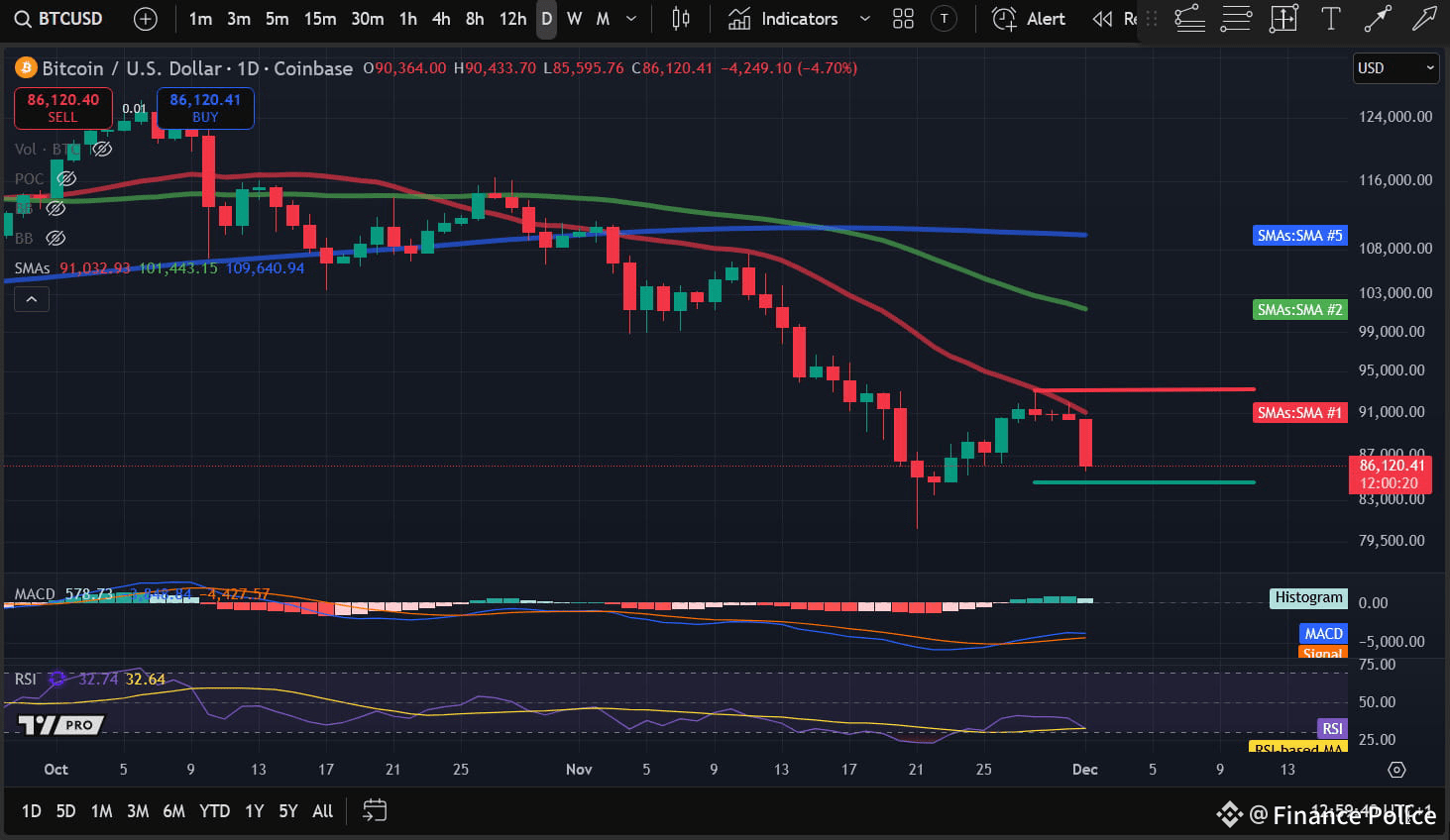
Task: Toggle visibility of the POC indicator
Action: [66, 179]
